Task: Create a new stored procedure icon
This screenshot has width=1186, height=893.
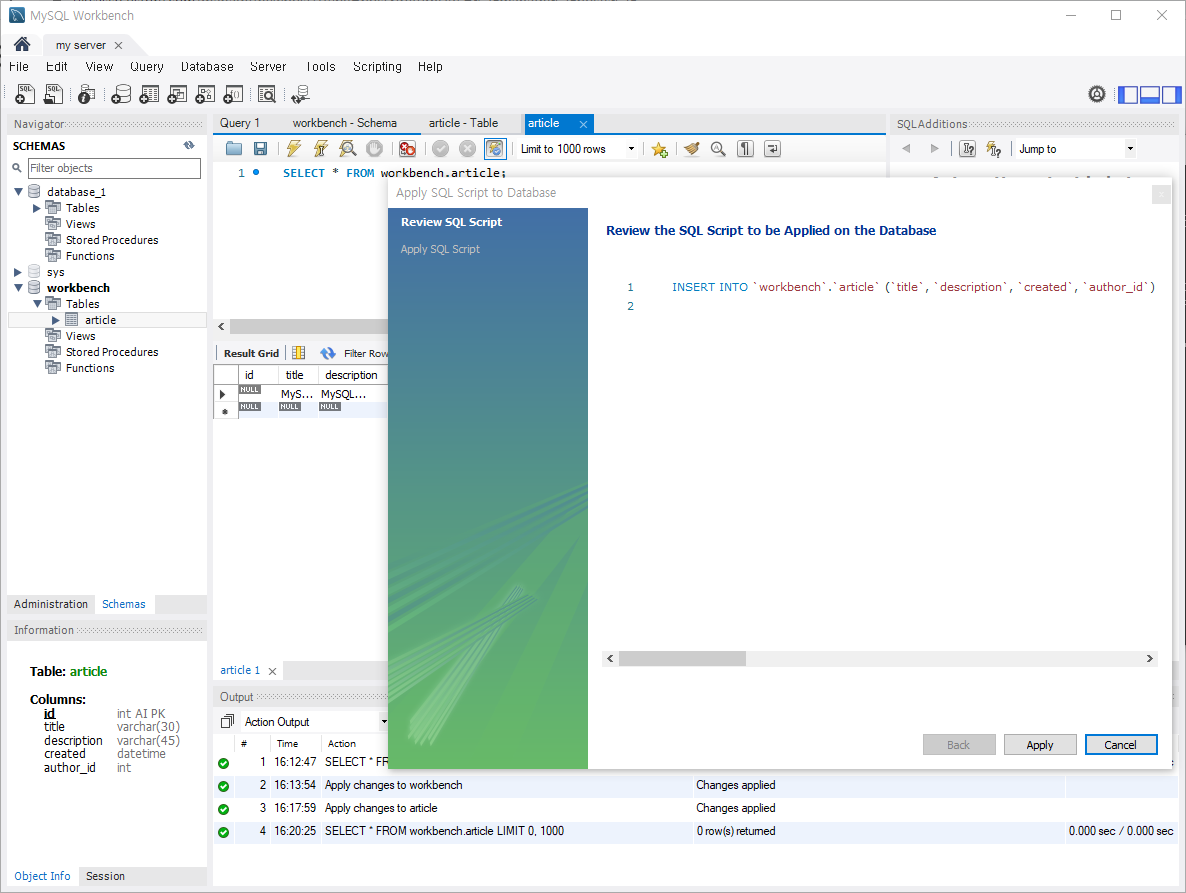Action: tap(205, 95)
